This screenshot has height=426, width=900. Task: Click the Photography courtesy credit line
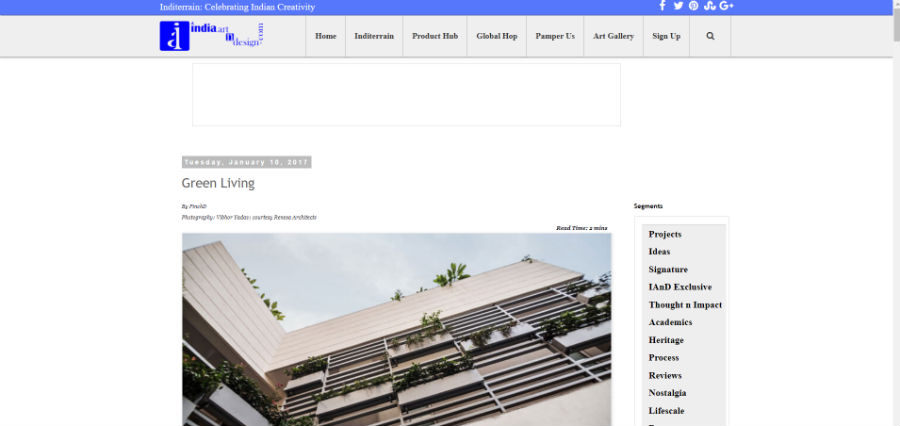[249, 218]
